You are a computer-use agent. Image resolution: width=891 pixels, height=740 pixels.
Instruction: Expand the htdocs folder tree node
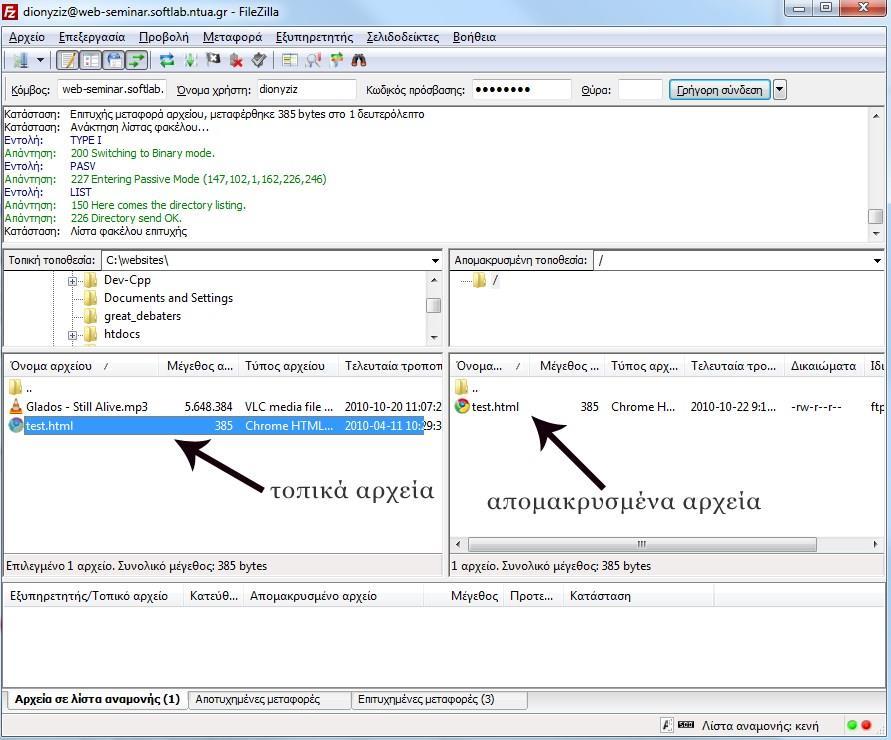tap(72, 335)
